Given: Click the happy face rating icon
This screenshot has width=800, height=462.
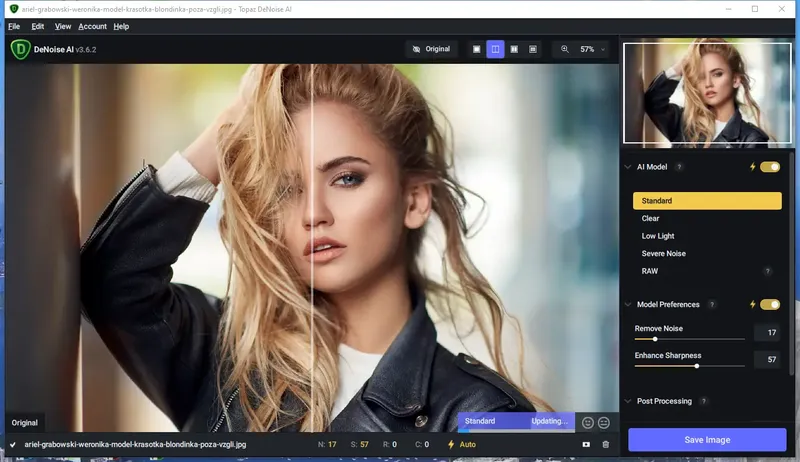Looking at the screenshot, I should [x=588, y=423].
